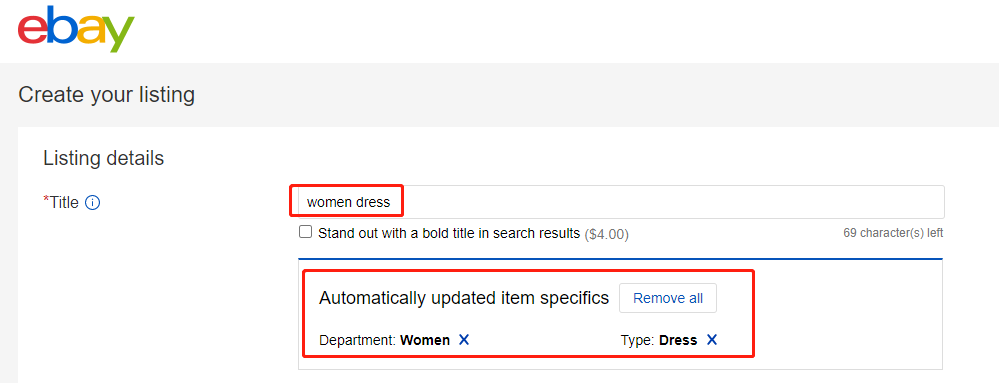This screenshot has width=999, height=383.
Task: Click the 'Automatically updated item specifics' heading
Action: pyautogui.click(x=464, y=298)
